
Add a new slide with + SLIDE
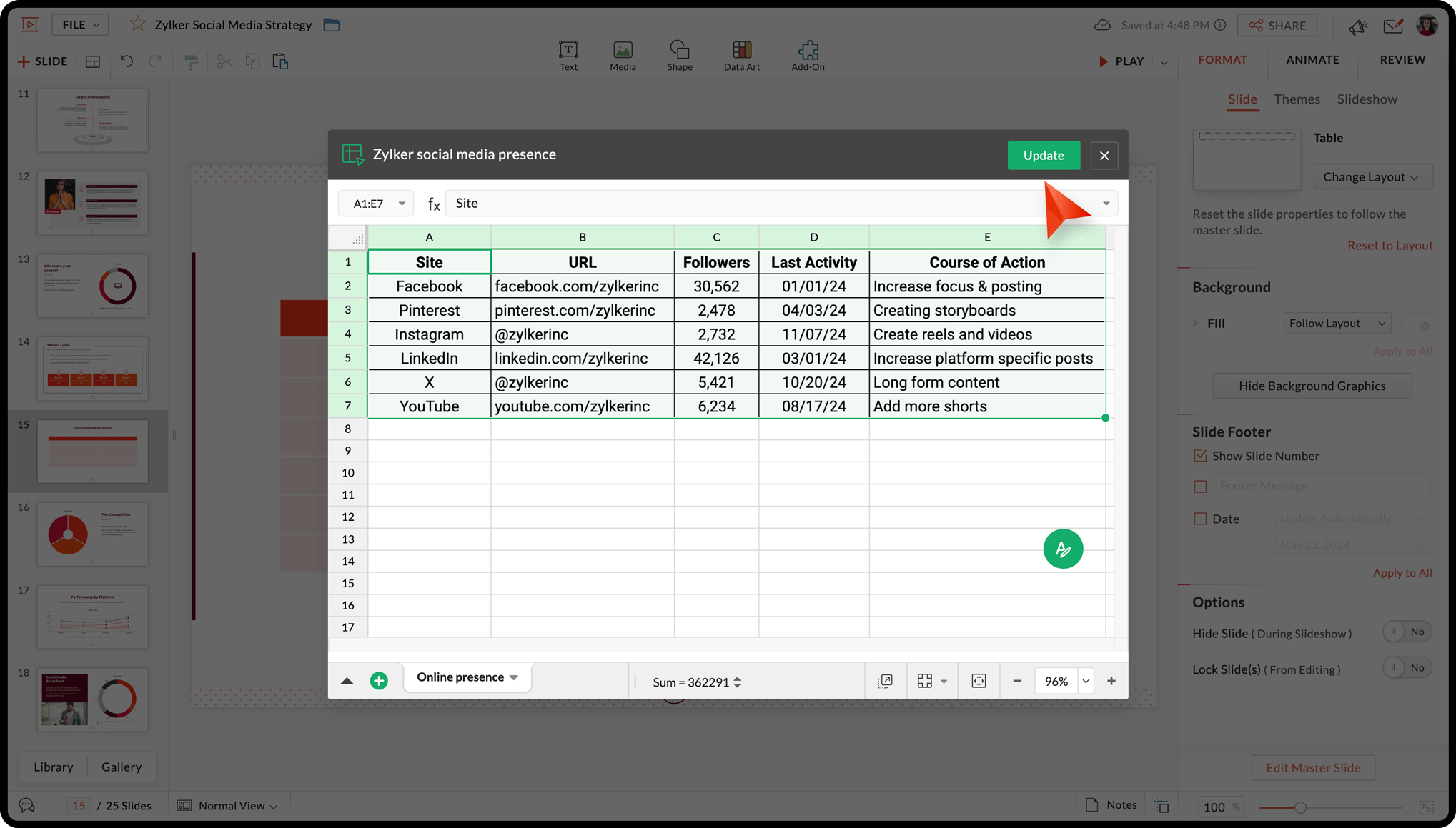[x=43, y=61]
